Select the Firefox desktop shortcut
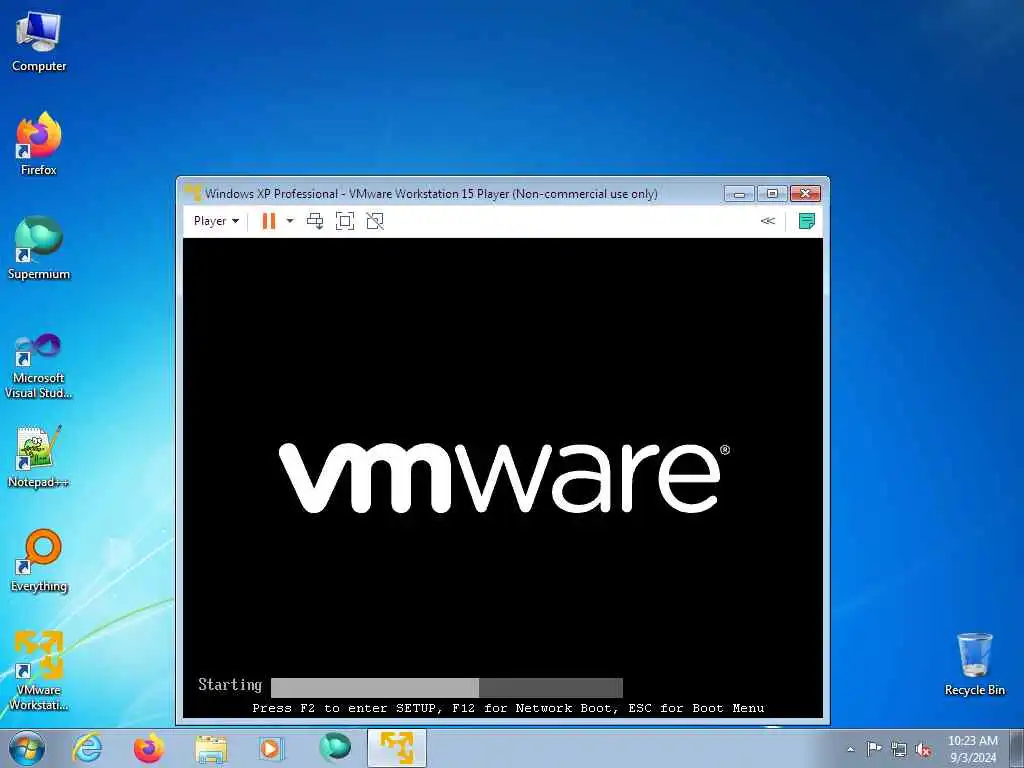Screen dimensions: 1024x768 39,144
